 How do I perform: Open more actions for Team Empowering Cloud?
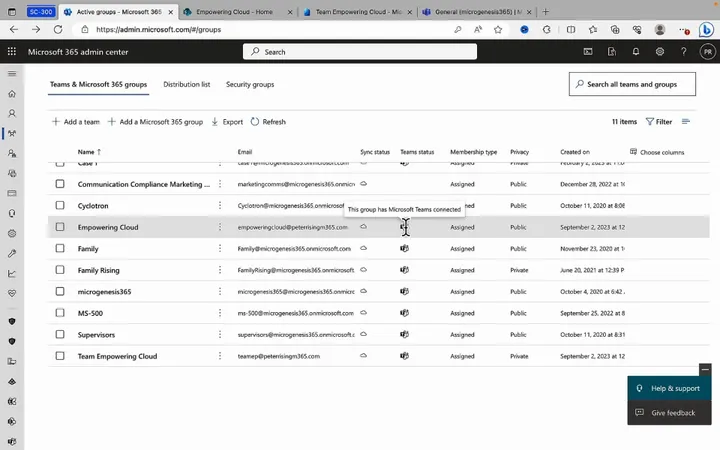[x=220, y=356]
